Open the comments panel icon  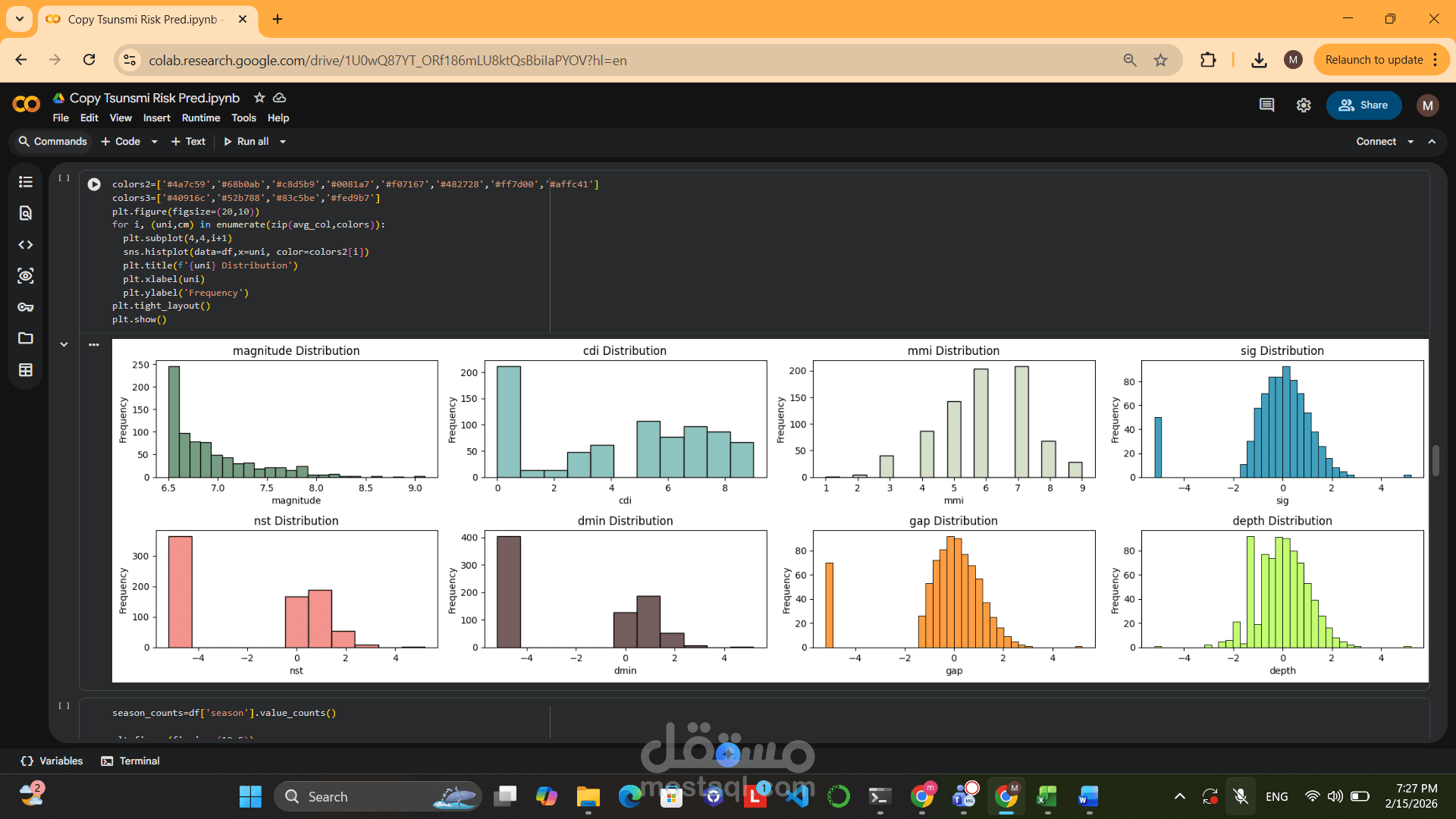[x=1266, y=105]
